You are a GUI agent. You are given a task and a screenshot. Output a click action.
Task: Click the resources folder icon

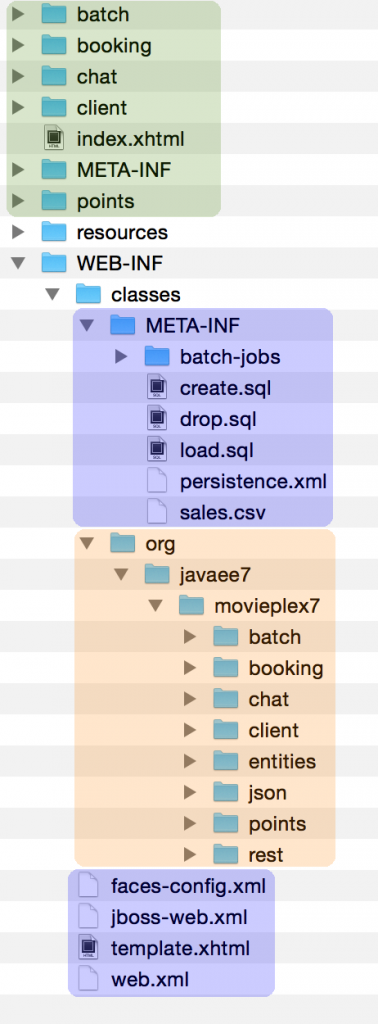pyautogui.click(x=54, y=232)
